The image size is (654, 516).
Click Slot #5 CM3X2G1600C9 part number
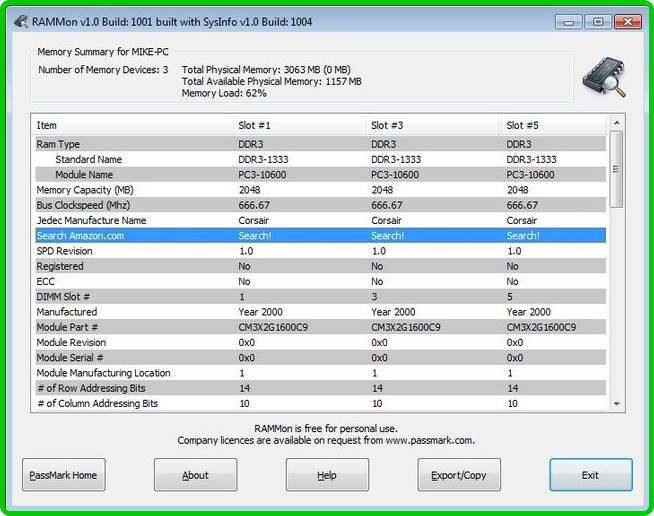click(x=541, y=327)
